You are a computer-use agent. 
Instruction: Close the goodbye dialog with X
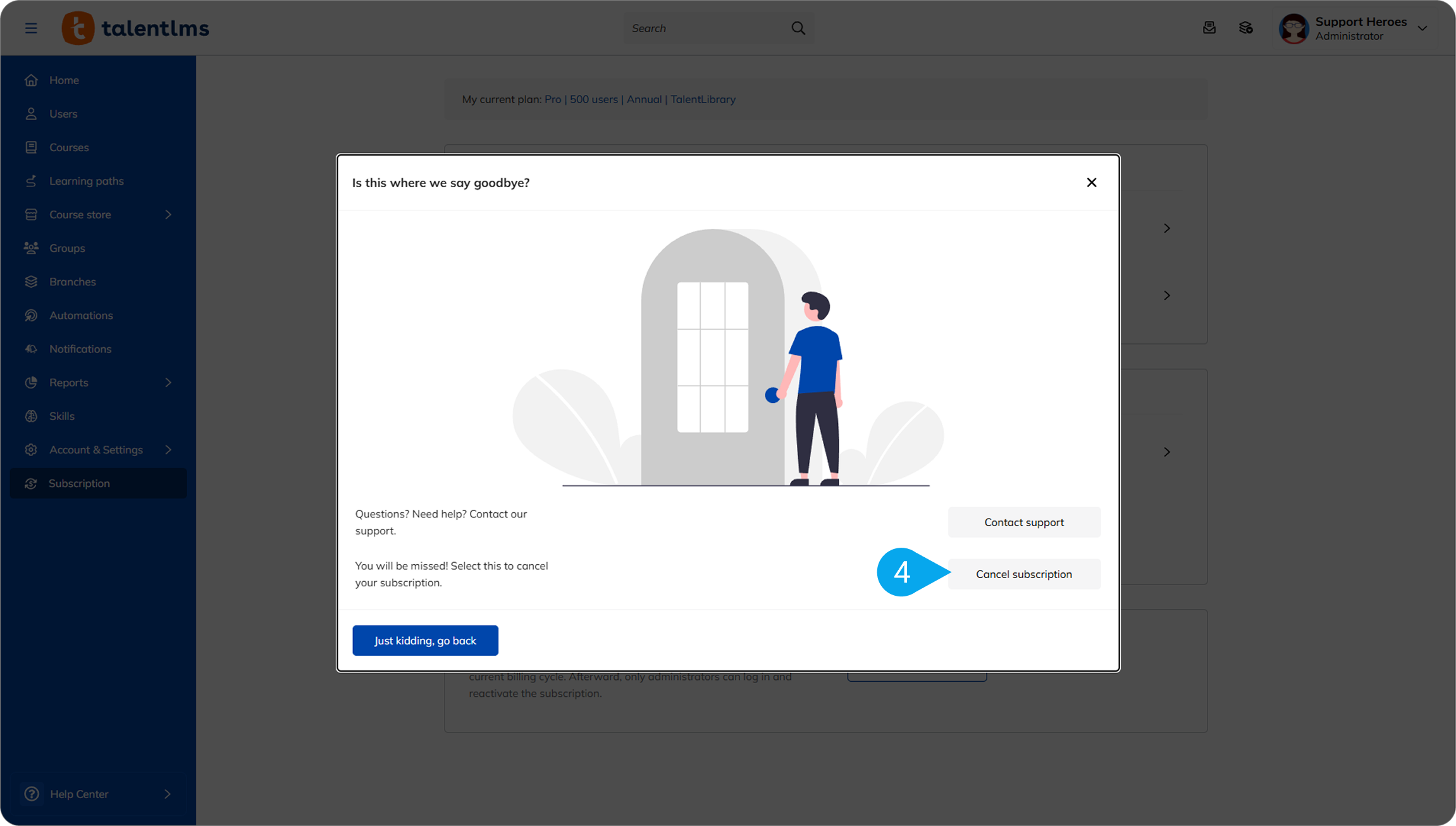(1091, 182)
